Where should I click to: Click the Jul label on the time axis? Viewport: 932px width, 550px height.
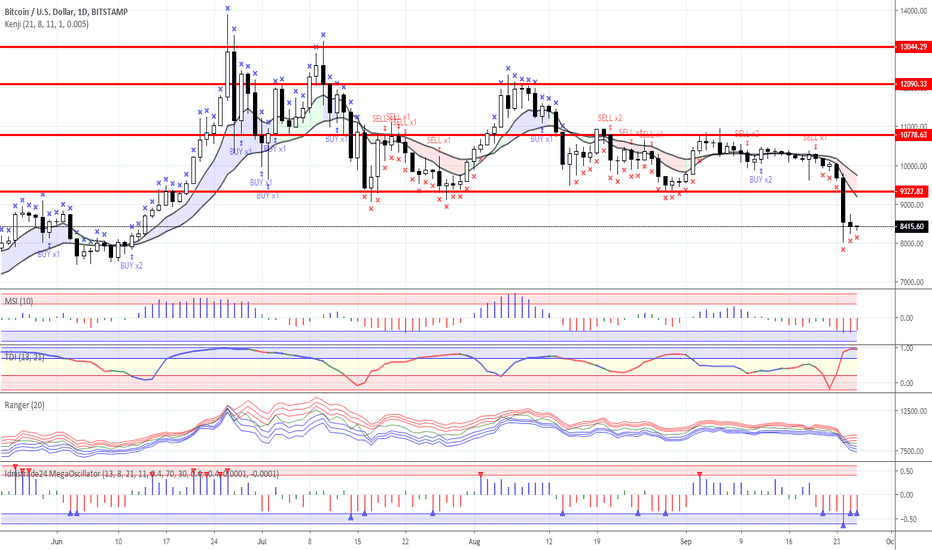pos(262,542)
